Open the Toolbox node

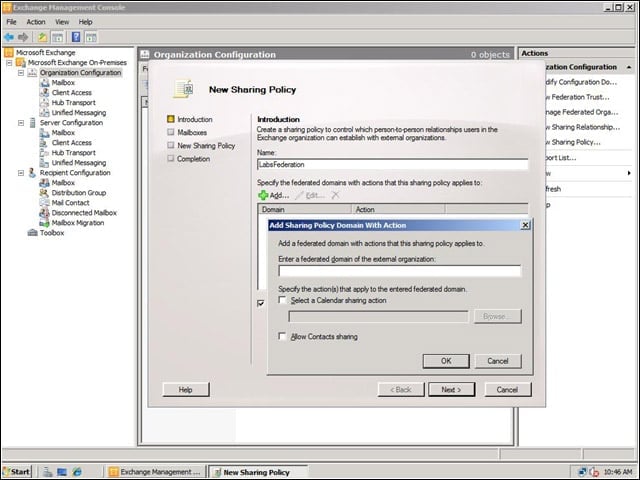52,233
